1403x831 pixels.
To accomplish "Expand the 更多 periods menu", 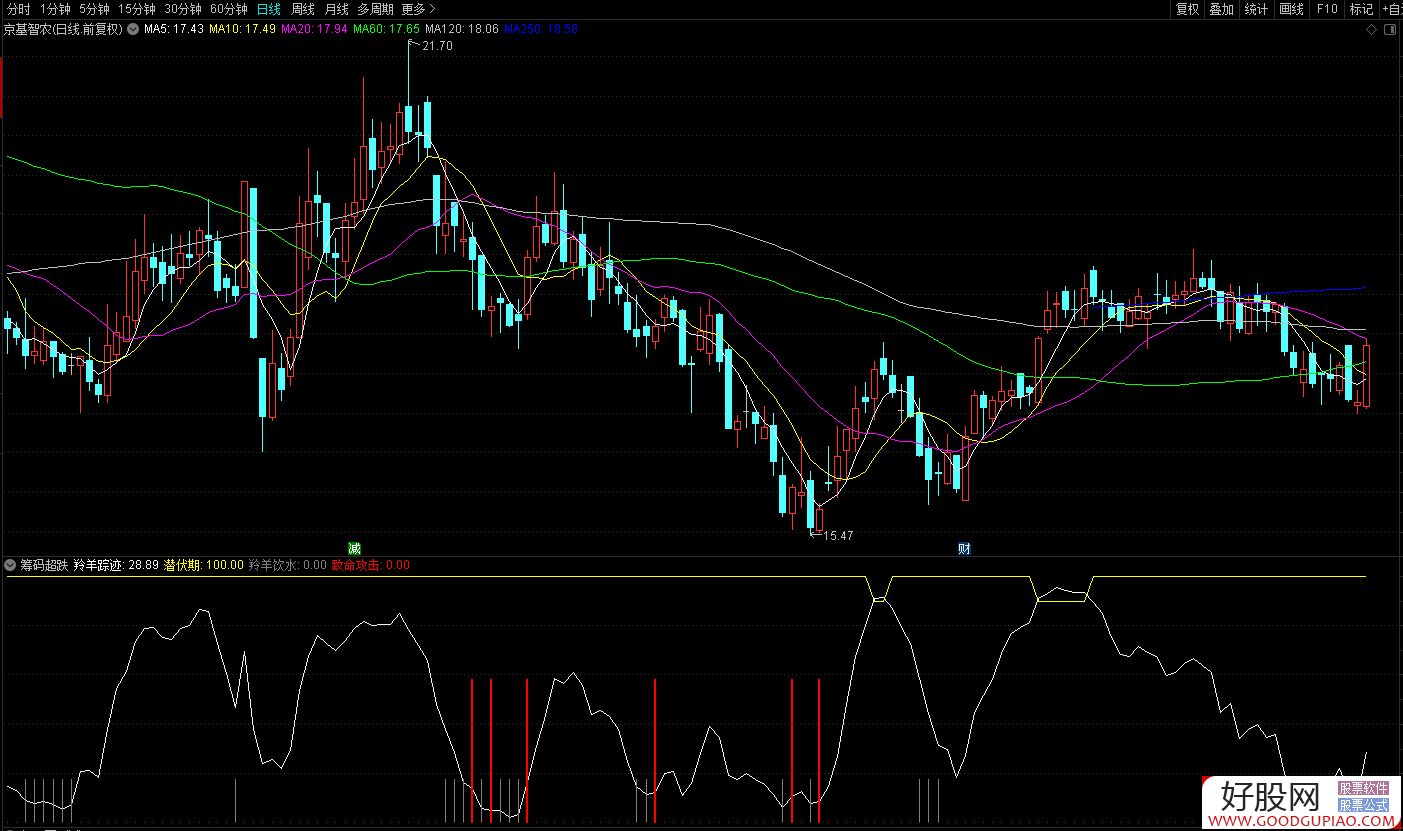I will pyautogui.click(x=419, y=9).
